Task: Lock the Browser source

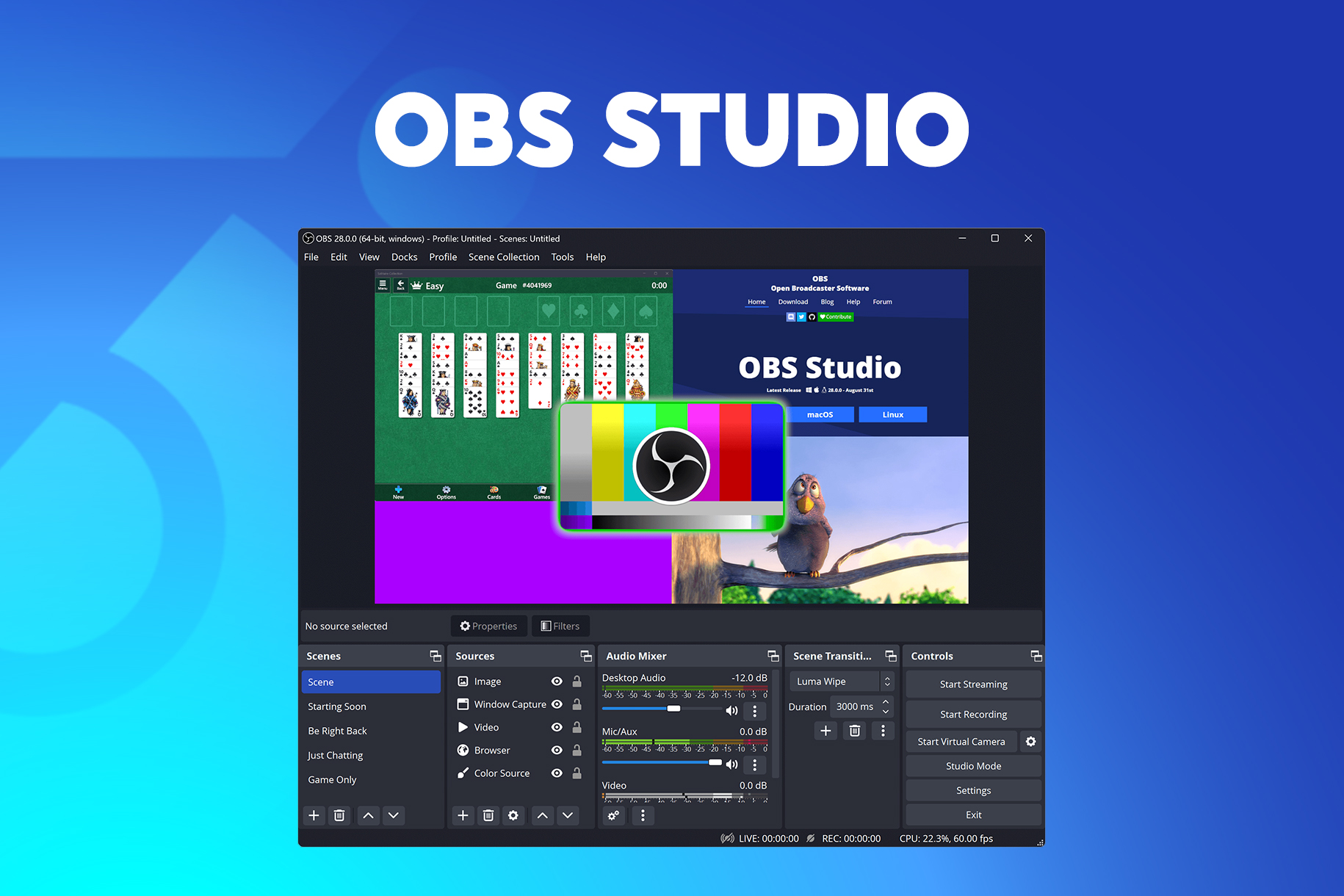Action: pyautogui.click(x=577, y=751)
